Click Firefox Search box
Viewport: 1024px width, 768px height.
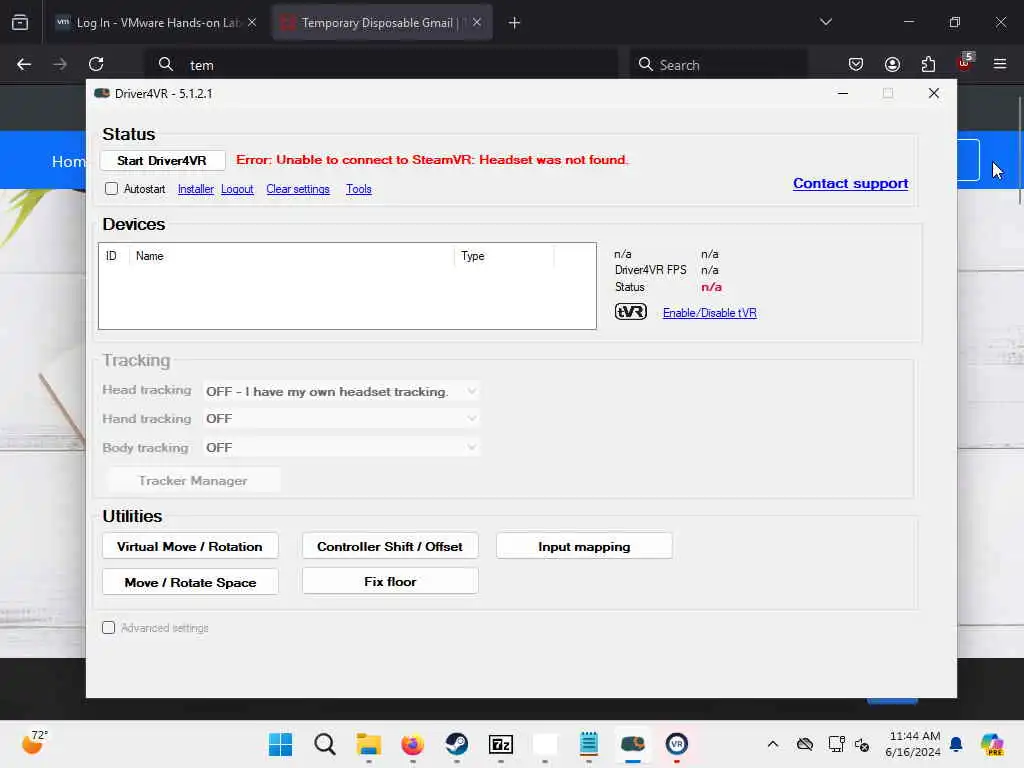[718, 65]
